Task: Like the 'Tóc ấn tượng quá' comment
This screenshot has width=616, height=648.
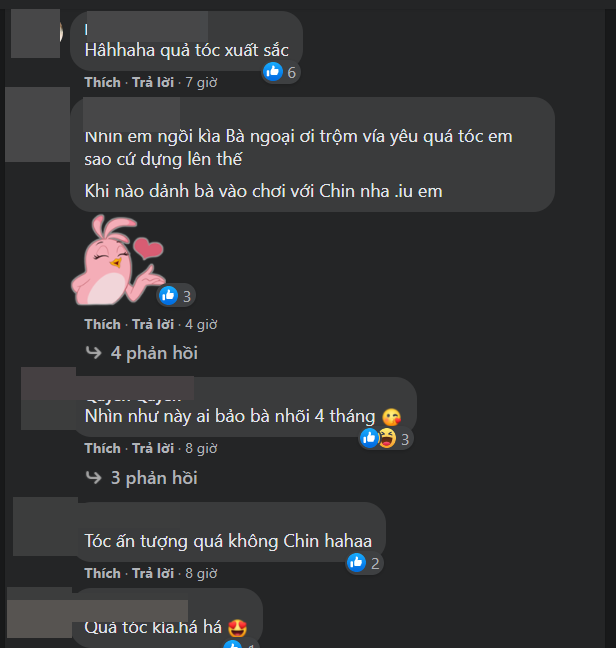Action: (x=102, y=574)
